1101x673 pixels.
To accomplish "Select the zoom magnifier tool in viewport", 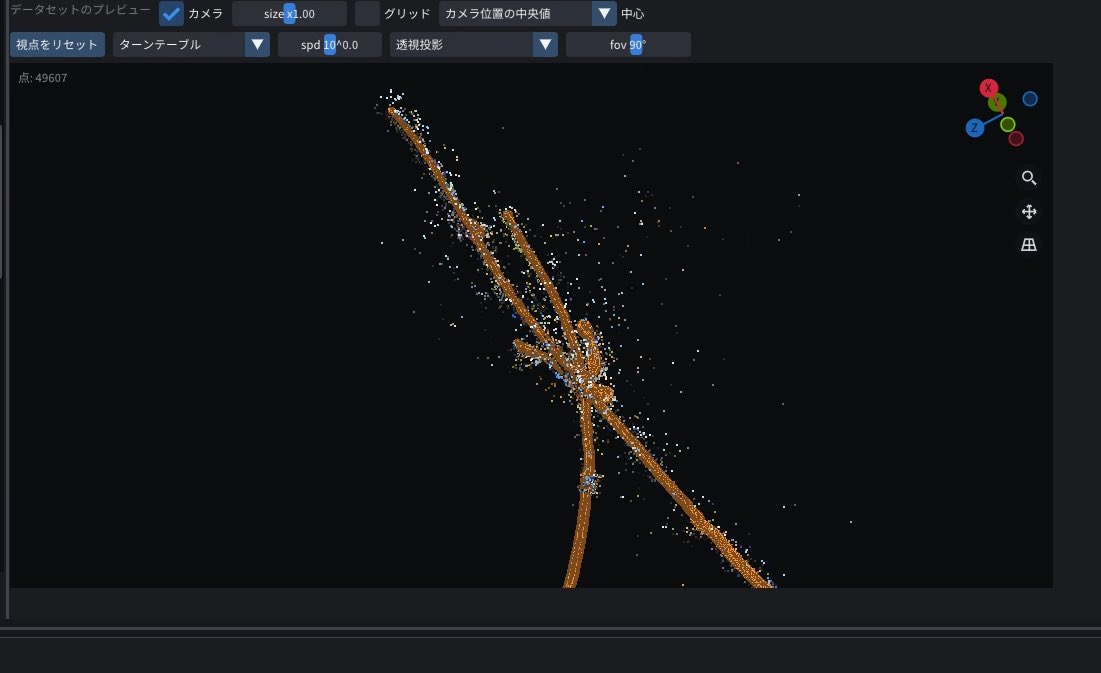I will click(1029, 178).
